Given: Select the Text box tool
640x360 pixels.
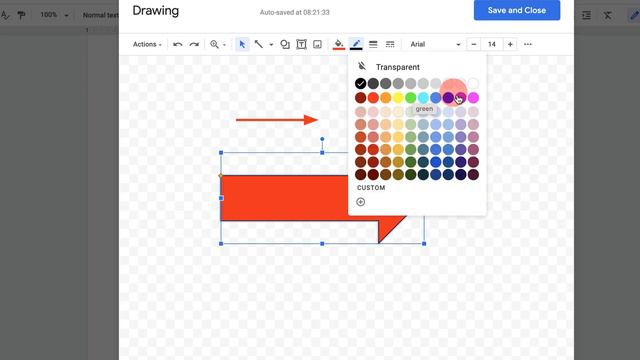Looking at the screenshot, I should (x=301, y=44).
